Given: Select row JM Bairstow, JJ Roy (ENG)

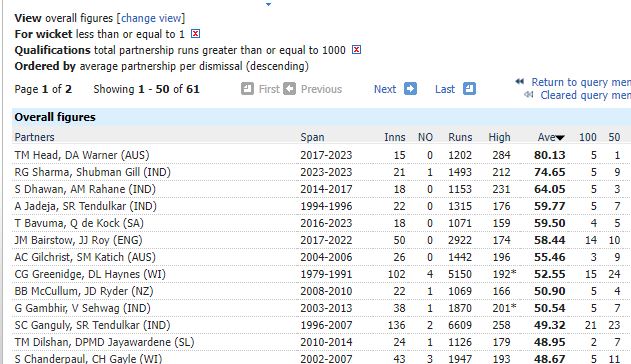Looking at the screenshot, I should coord(322,240).
